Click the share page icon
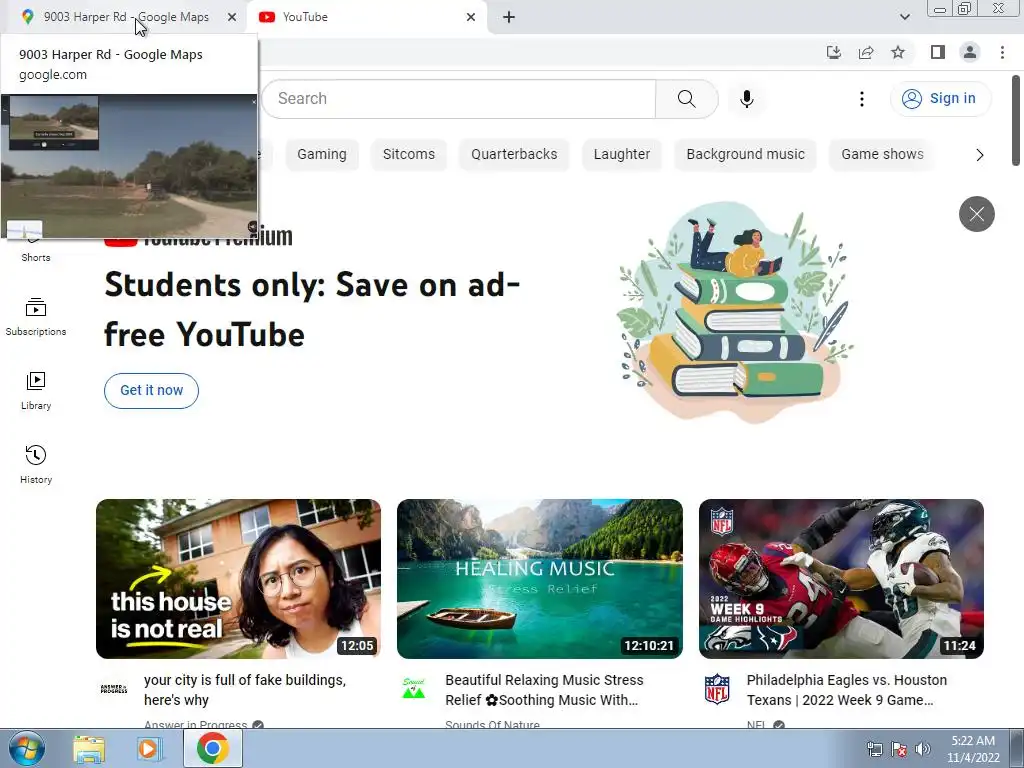The width and height of the screenshot is (1024, 768). 866,52
